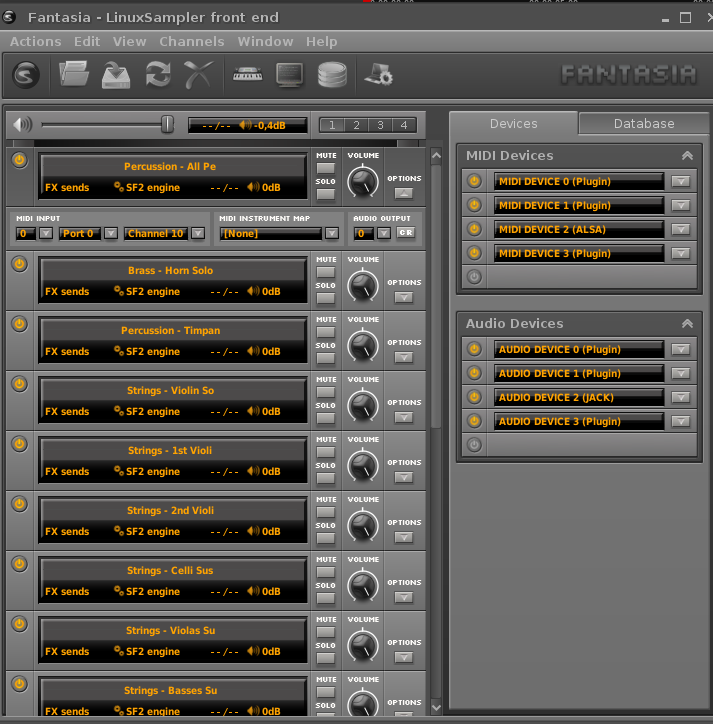Viewport: 713px width, 724px height.
Task: Switch to channel lane 2
Action: (356, 125)
